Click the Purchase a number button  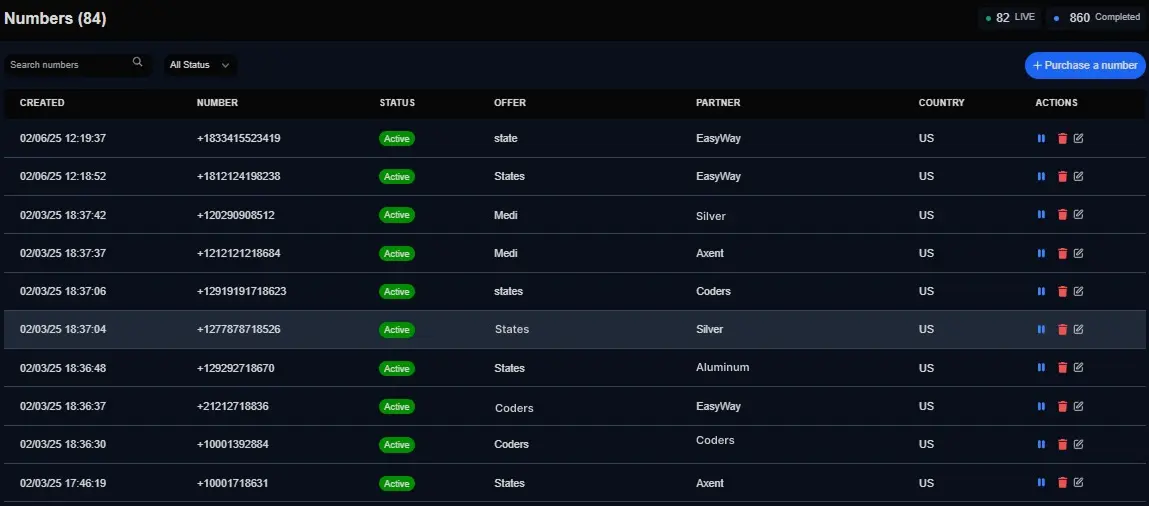click(x=1085, y=65)
